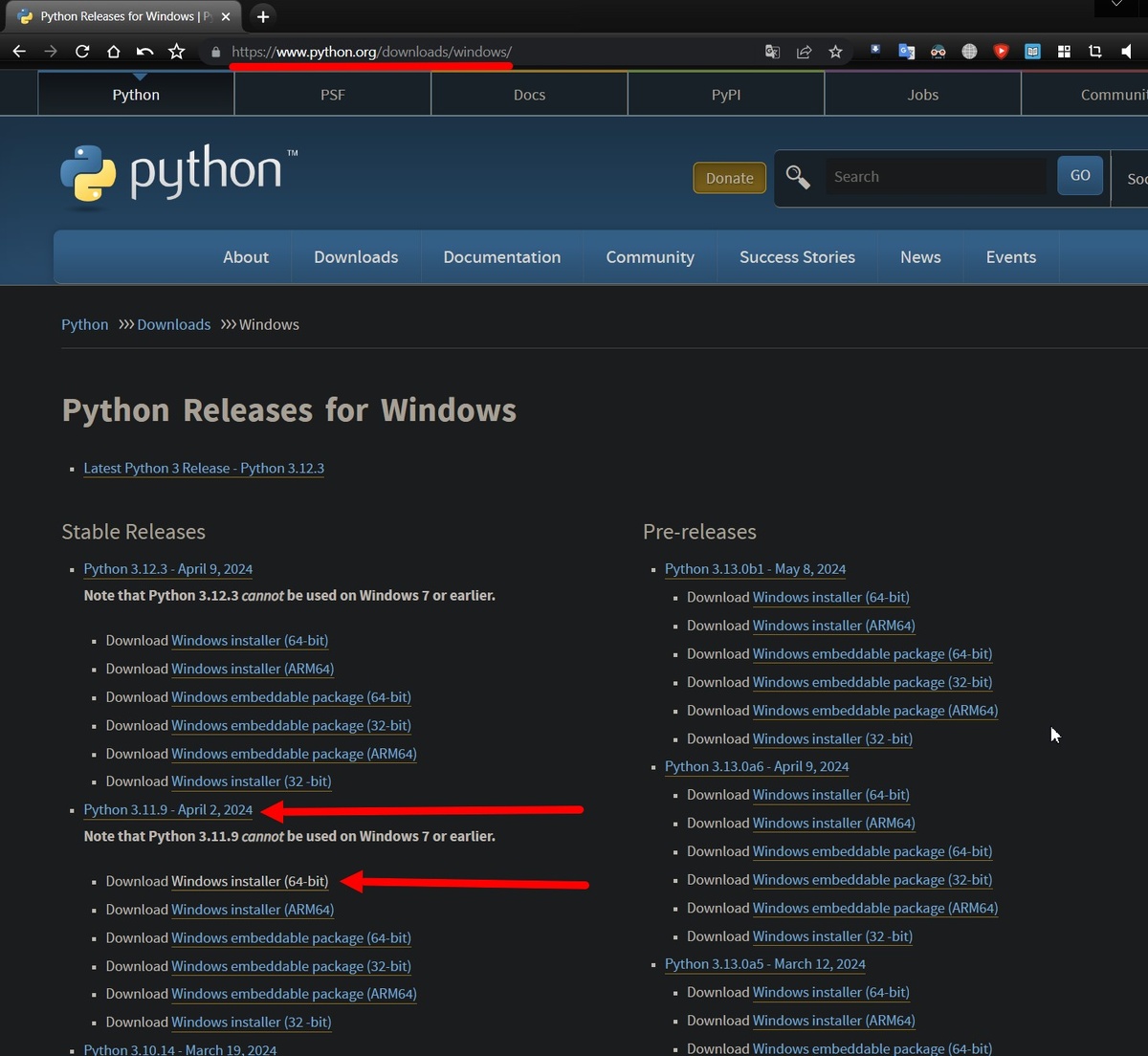Open the Jobs top tab
The image size is (1148, 1056).
[923, 95]
